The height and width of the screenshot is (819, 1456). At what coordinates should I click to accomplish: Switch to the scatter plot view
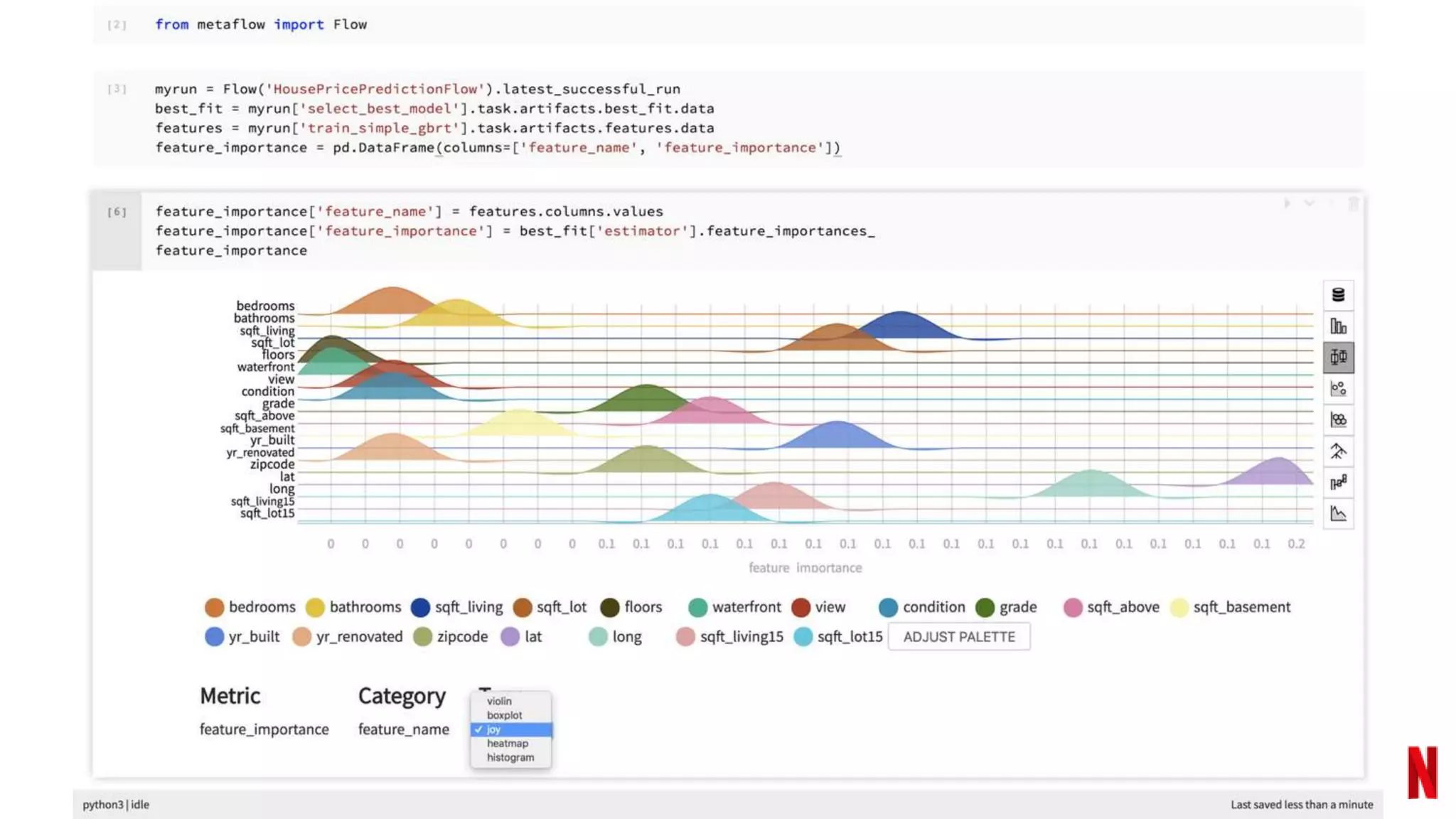[x=1338, y=388]
